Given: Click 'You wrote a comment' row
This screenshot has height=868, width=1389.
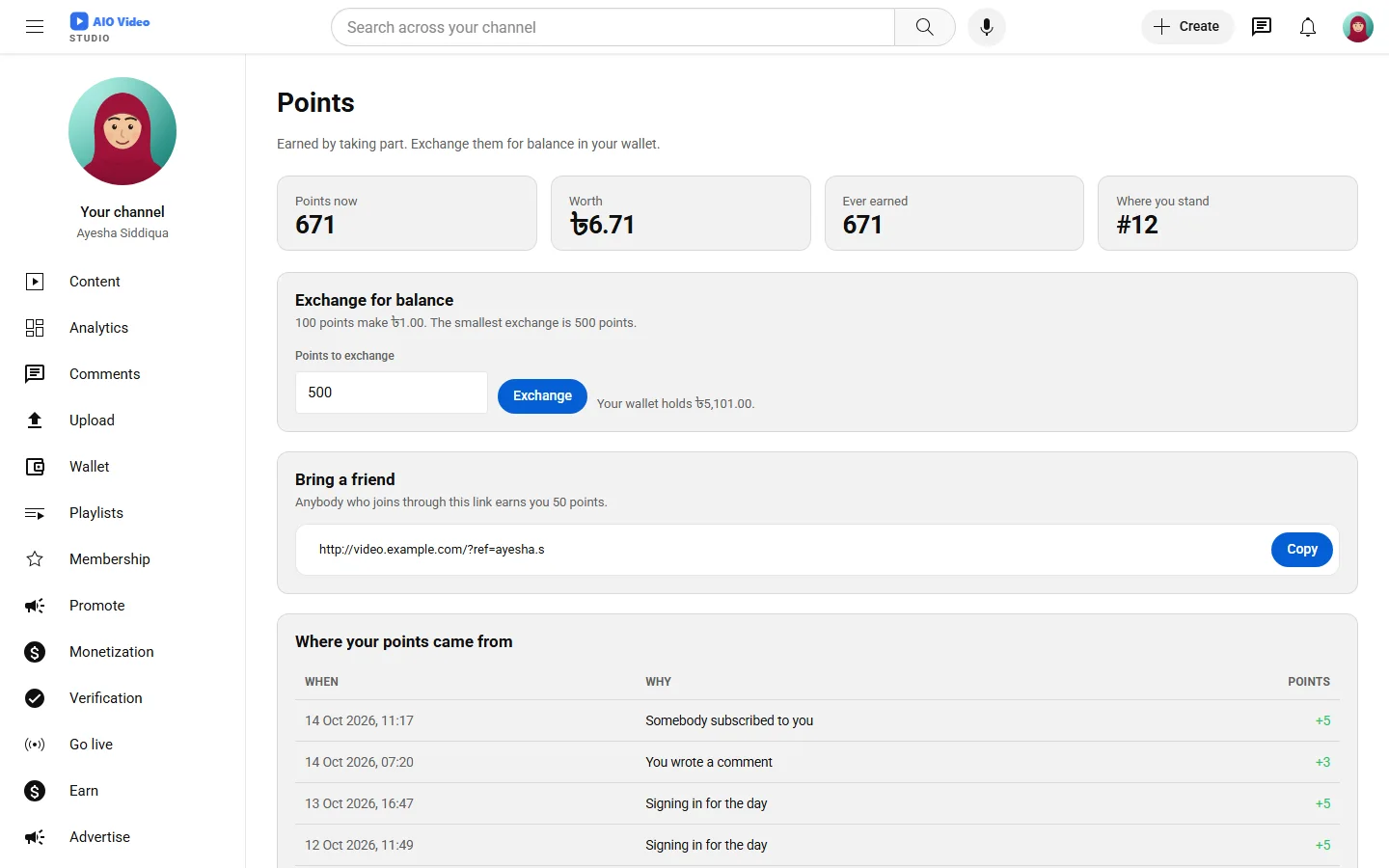Looking at the screenshot, I should [x=817, y=762].
